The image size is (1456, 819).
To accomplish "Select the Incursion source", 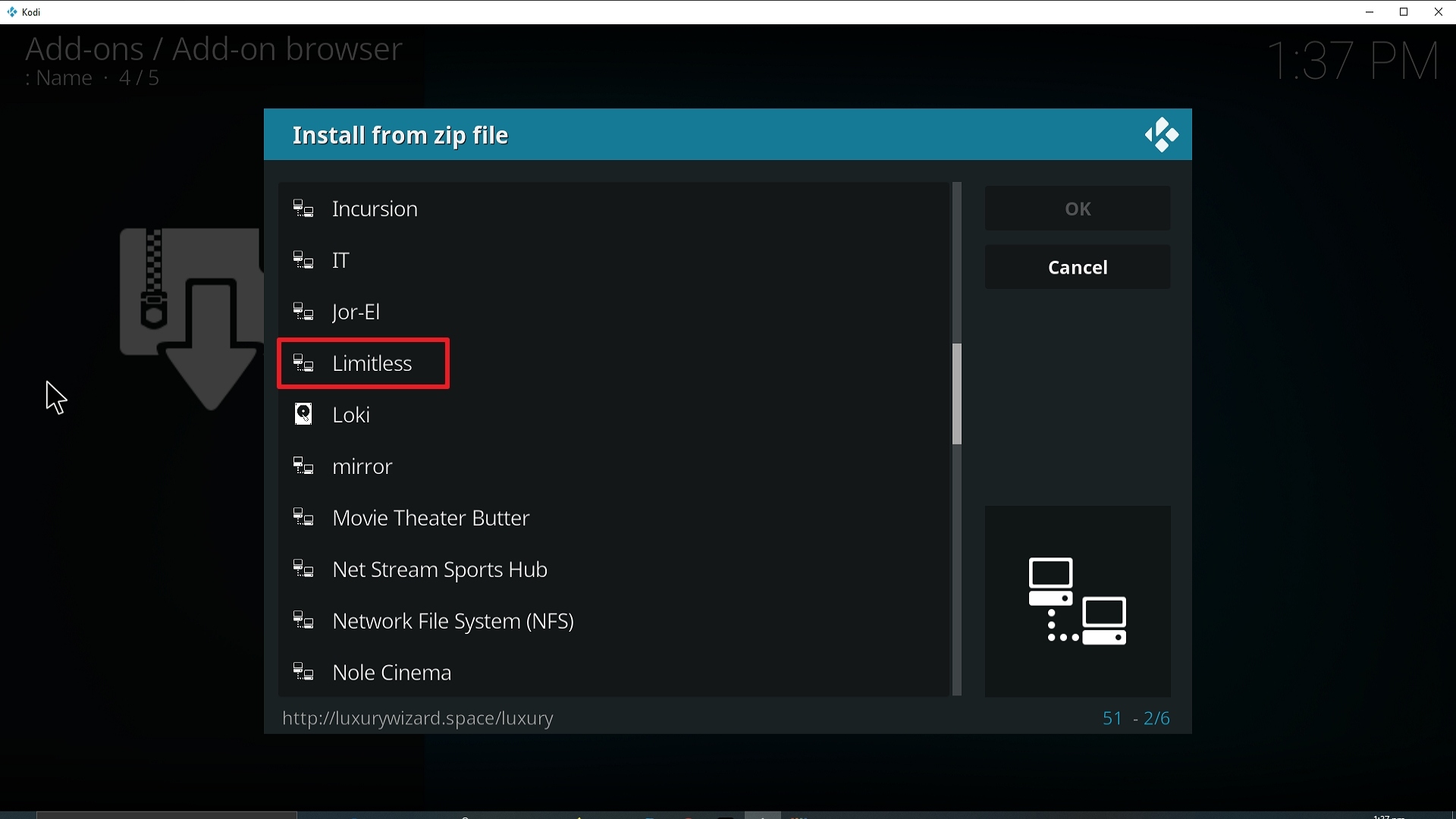I will pos(614,209).
